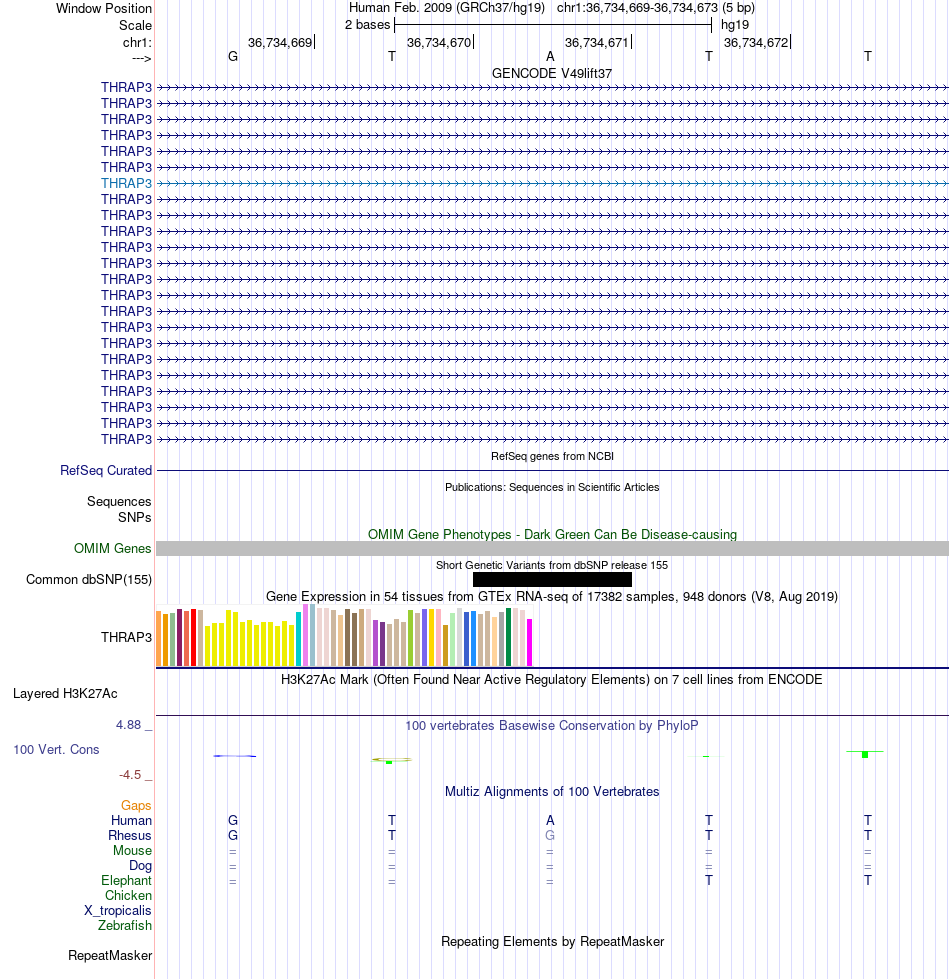Screen dimensions: 950x979
Task: Click the magenta bar in GTEx chart
Action: [x=530, y=642]
